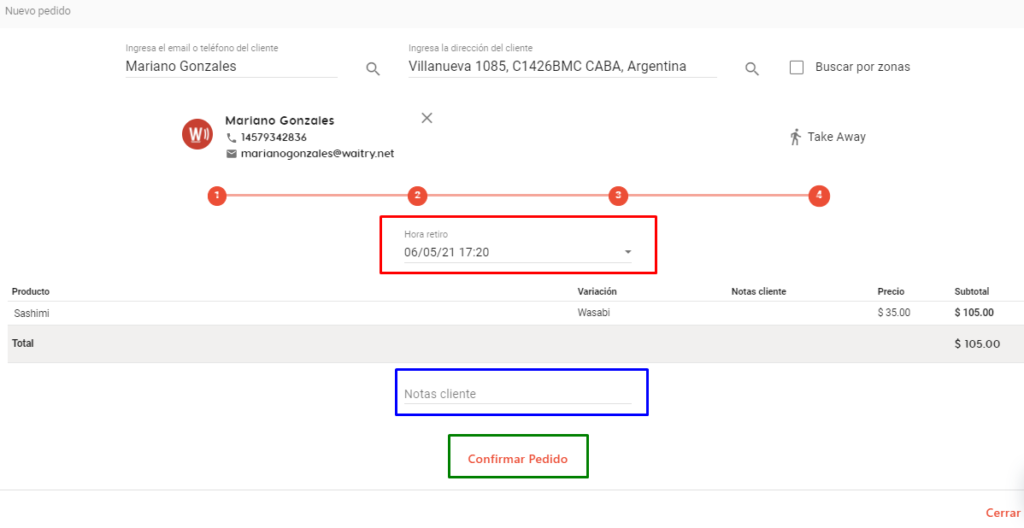
Task: Go to step 3 circle
Action: click(618, 195)
